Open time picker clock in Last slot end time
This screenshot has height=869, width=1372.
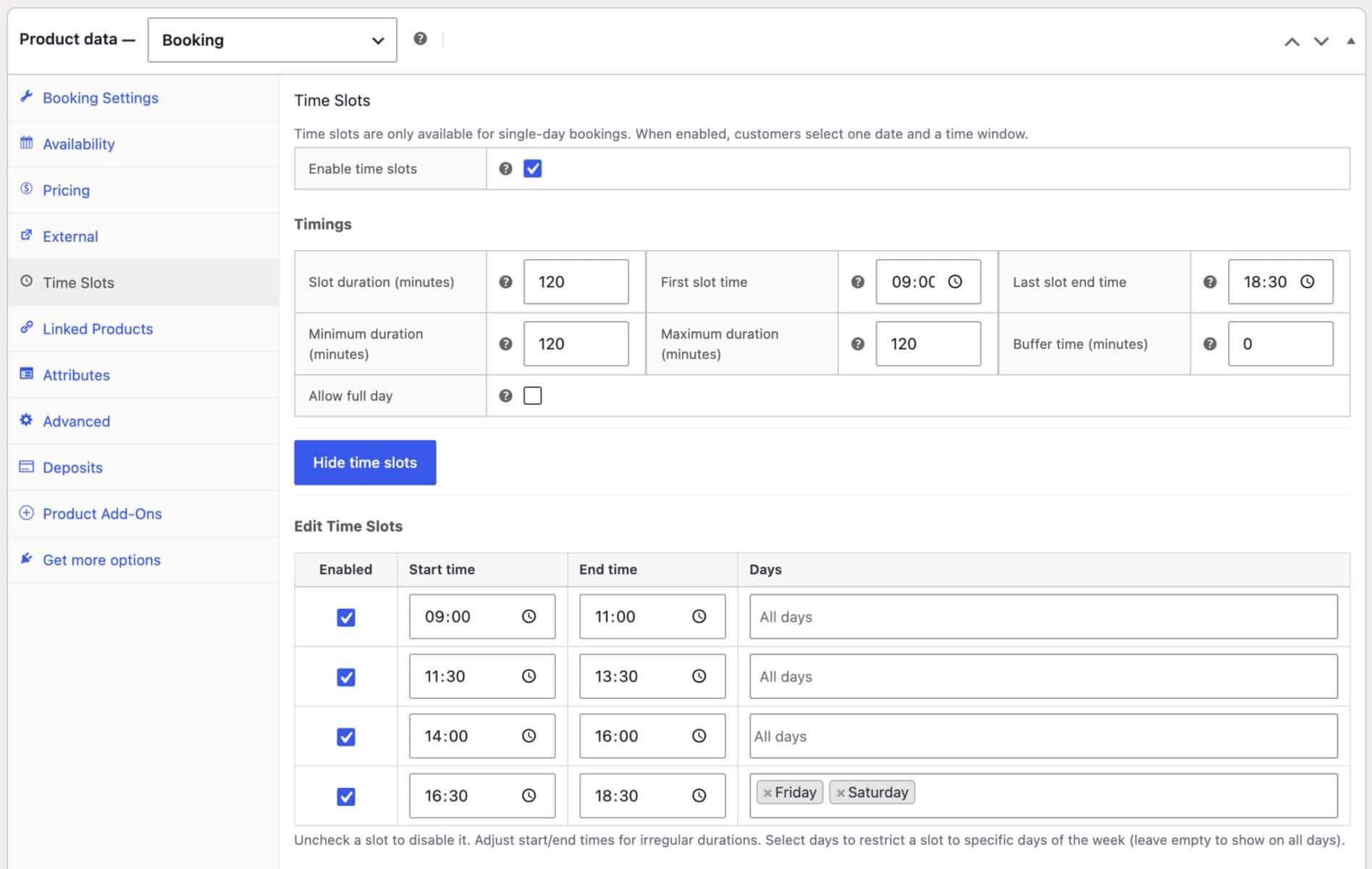[1307, 282]
